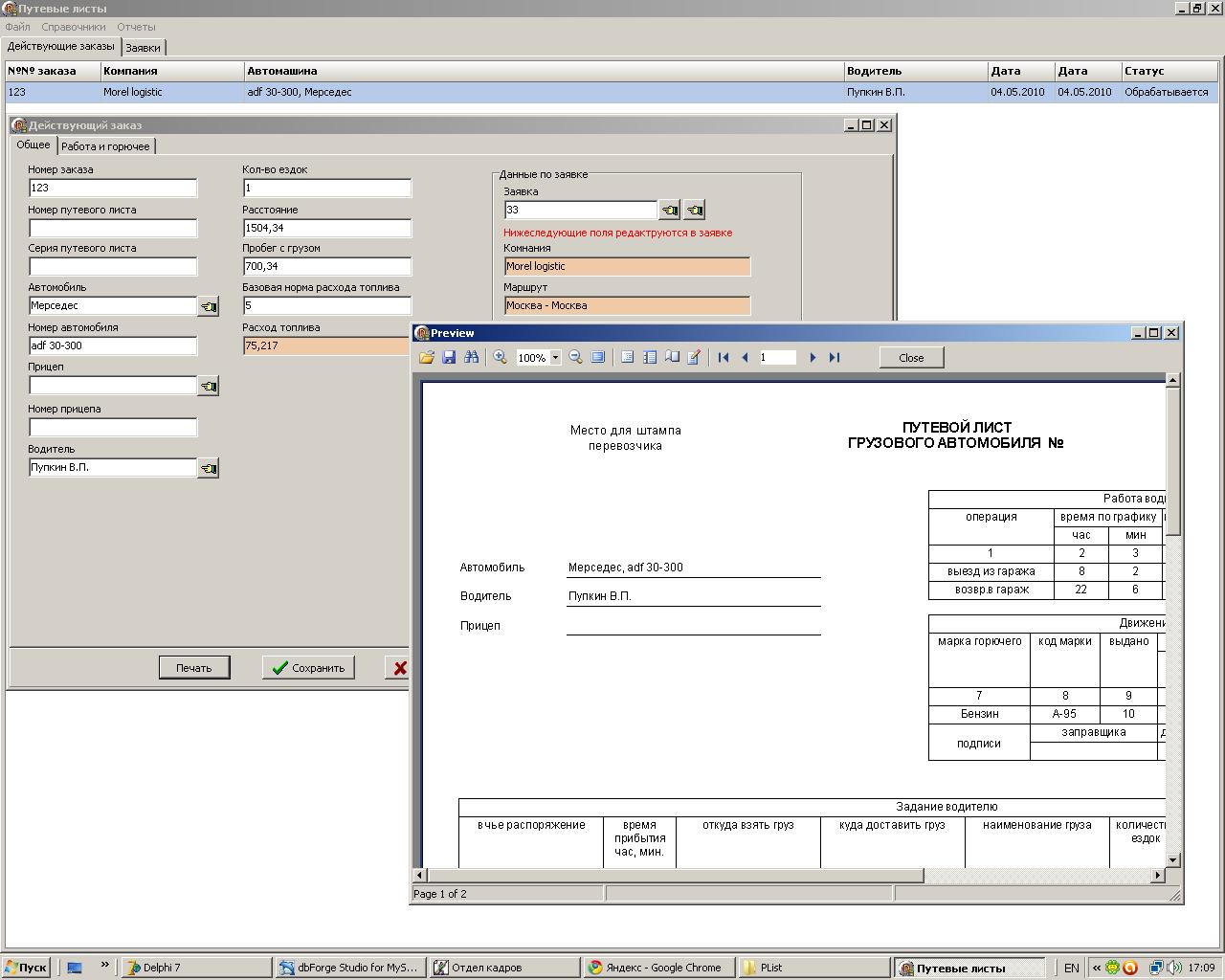The height and width of the screenshot is (980, 1225).
Task: Open the lookup button next to Водитель field
Action: click(x=208, y=468)
